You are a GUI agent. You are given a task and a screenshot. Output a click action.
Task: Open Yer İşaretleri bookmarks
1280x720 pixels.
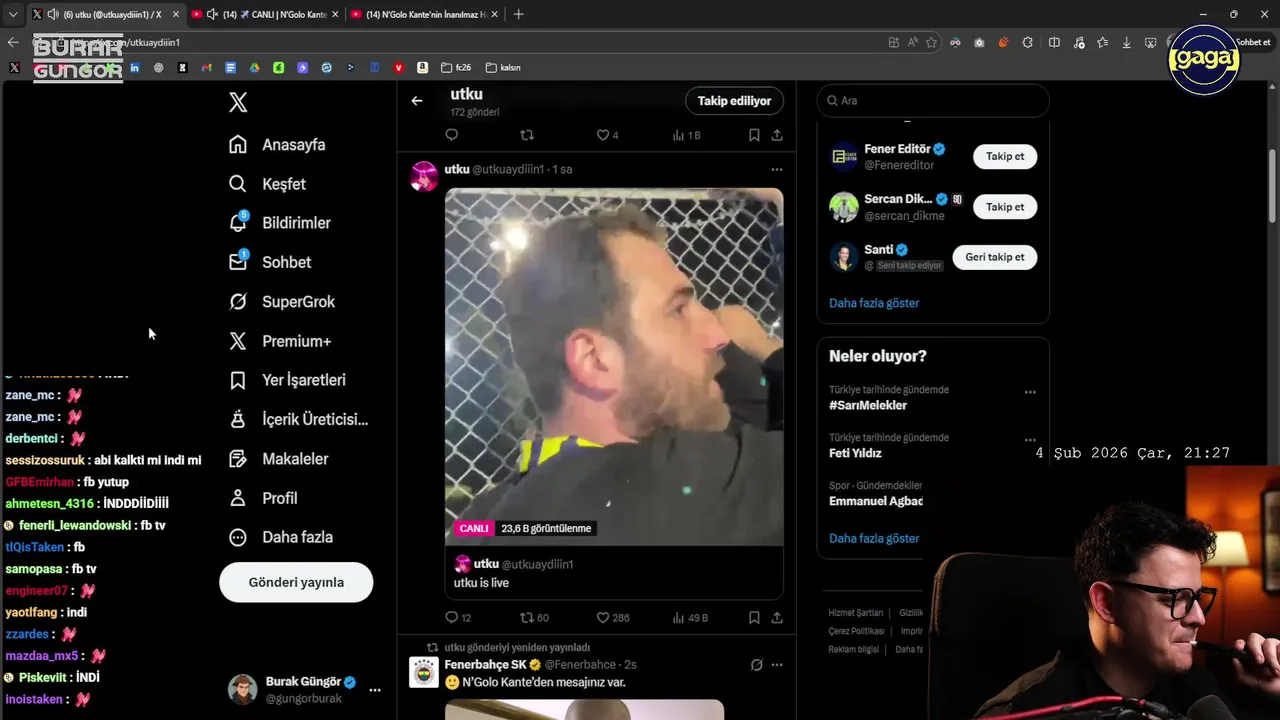click(287, 380)
